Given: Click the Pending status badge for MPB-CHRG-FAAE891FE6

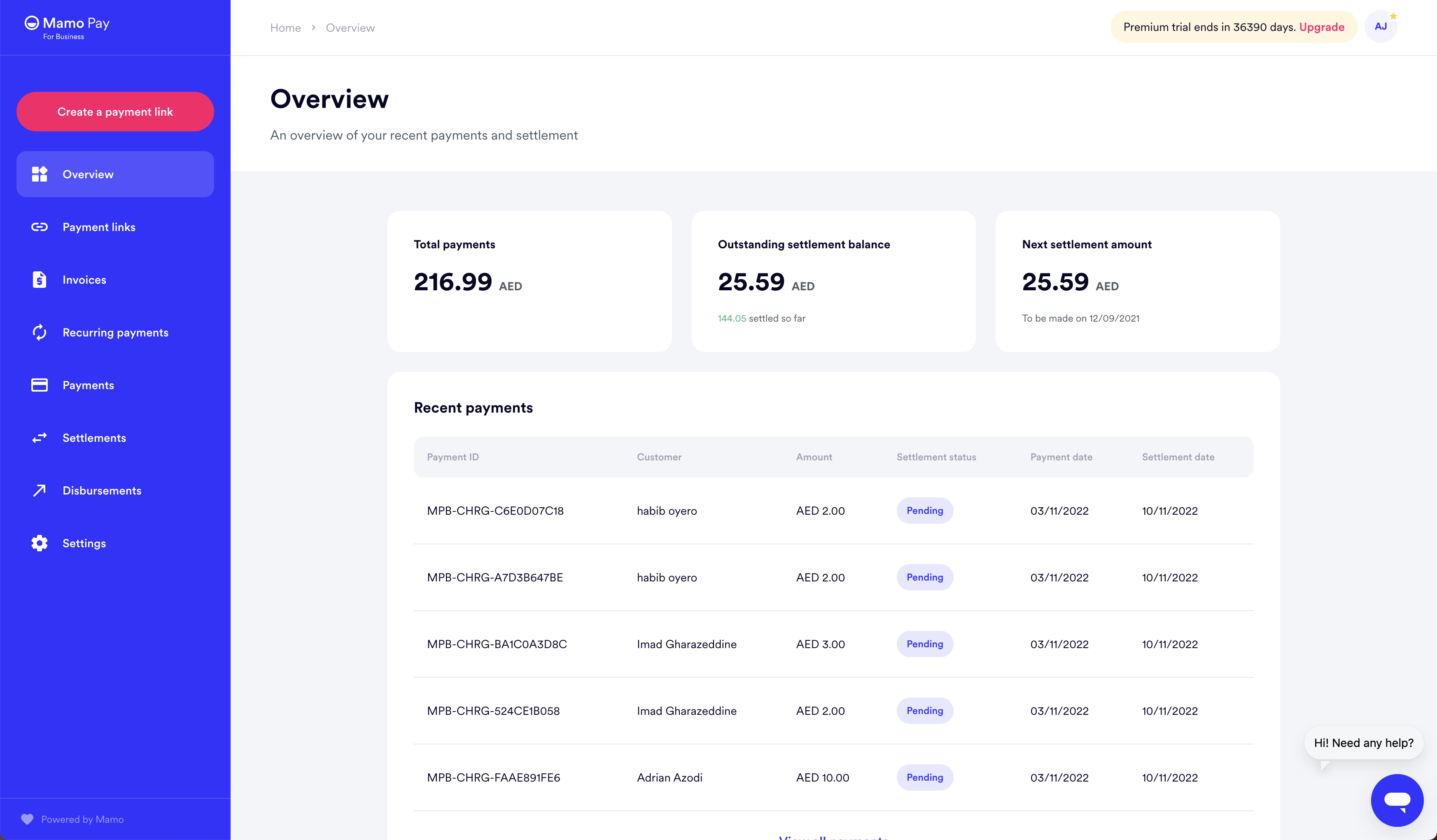Looking at the screenshot, I should coord(924,777).
